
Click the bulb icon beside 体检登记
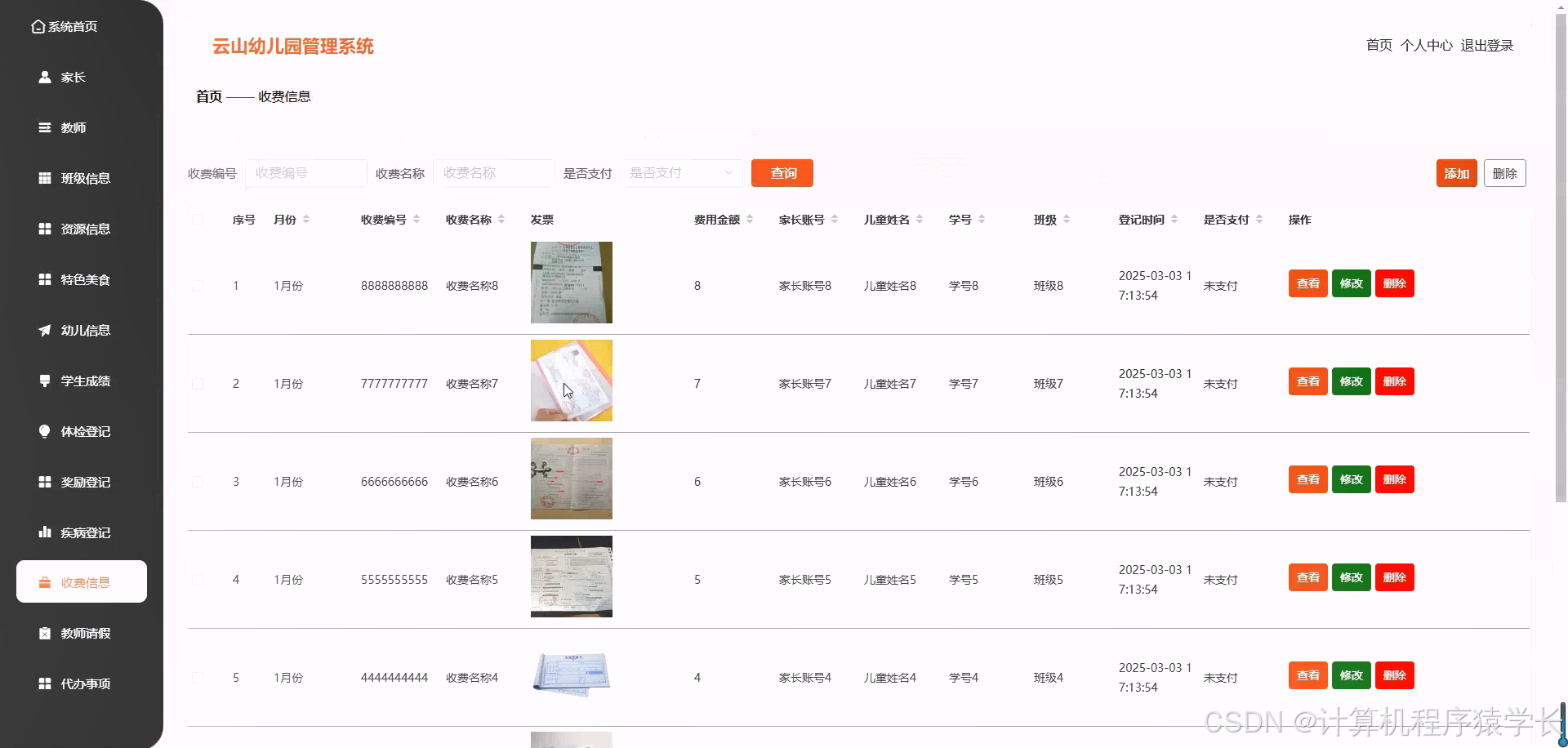45,432
